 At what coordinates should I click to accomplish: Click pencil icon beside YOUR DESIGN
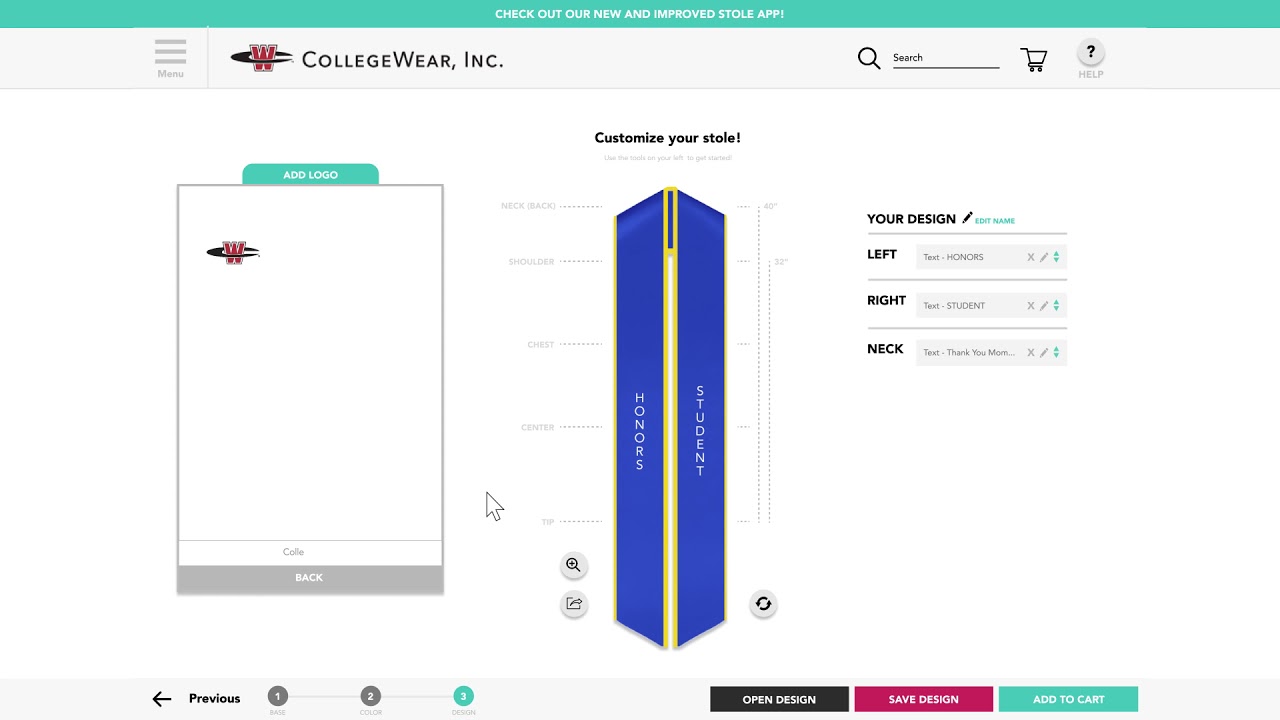[x=967, y=218]
